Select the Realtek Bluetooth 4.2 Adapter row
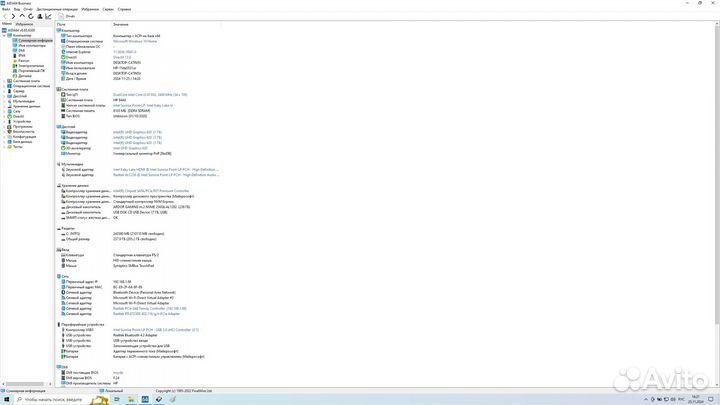The width and height of the screenshot is (720, 405). (x=135, y=335)
